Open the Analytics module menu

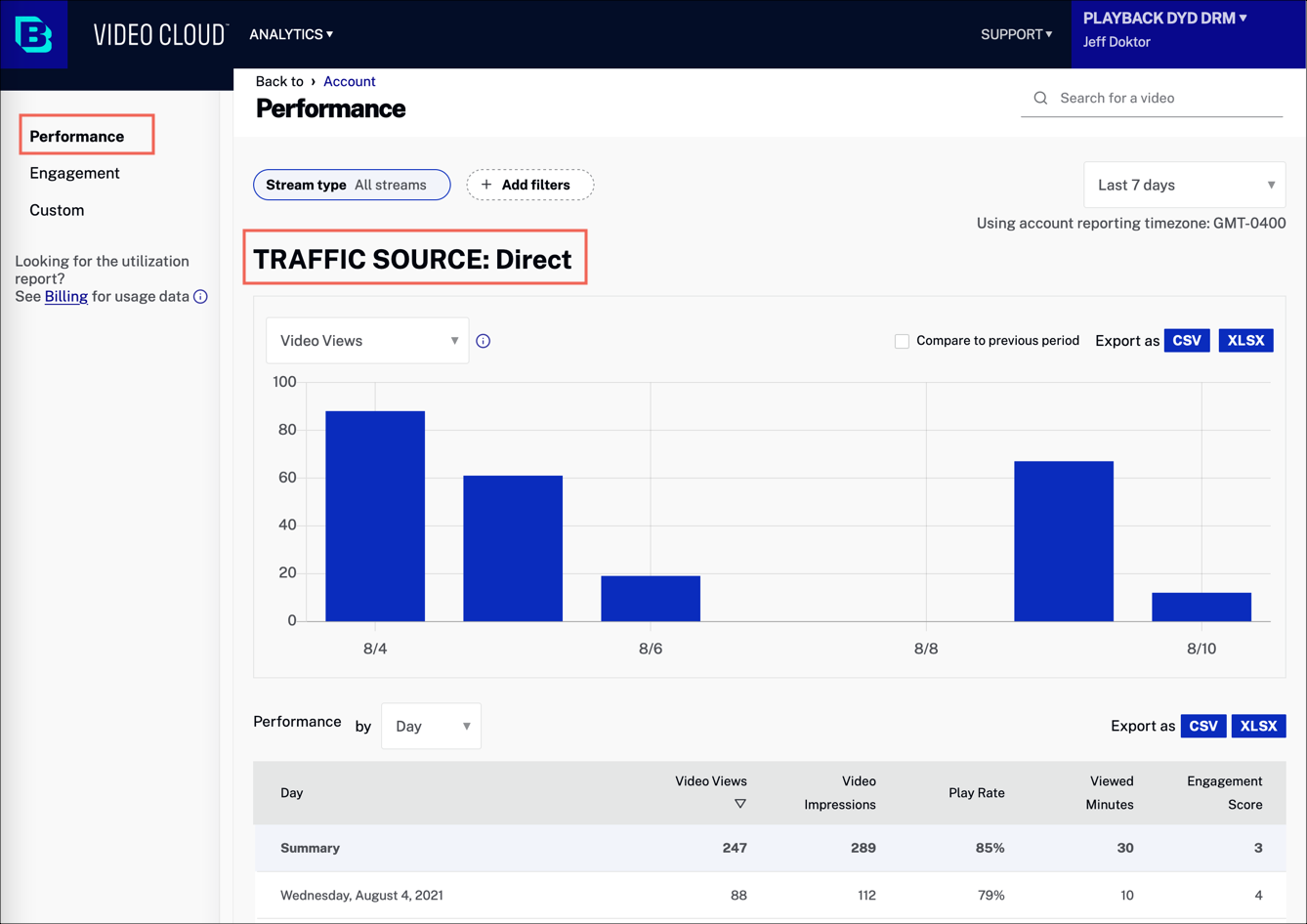click(291, 34)
